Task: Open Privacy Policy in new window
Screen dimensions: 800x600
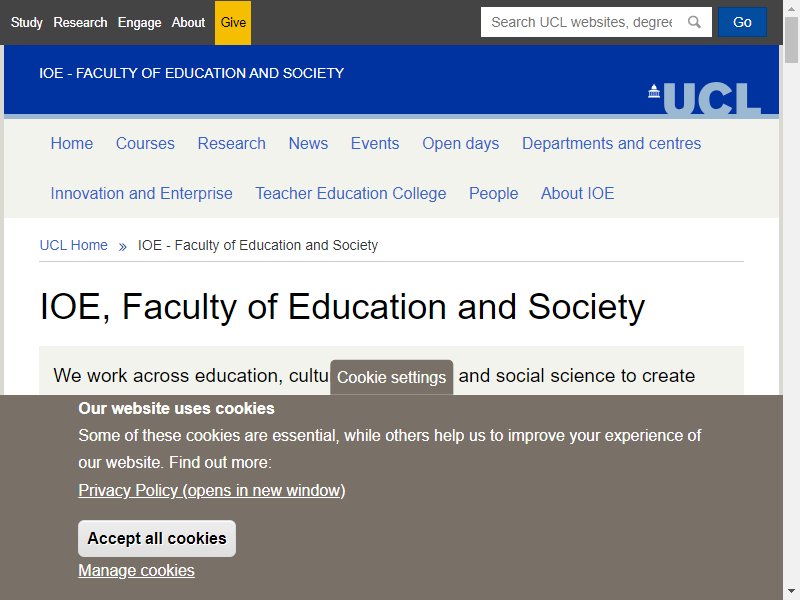Action: pos(211,490)
